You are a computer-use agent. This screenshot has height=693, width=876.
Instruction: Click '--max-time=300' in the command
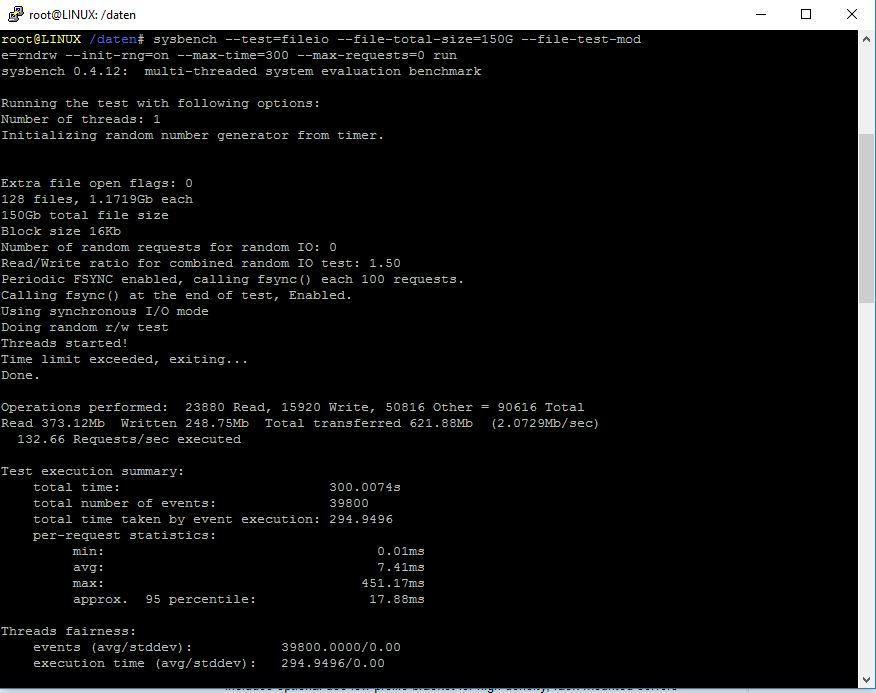click(x=233, y=55)
